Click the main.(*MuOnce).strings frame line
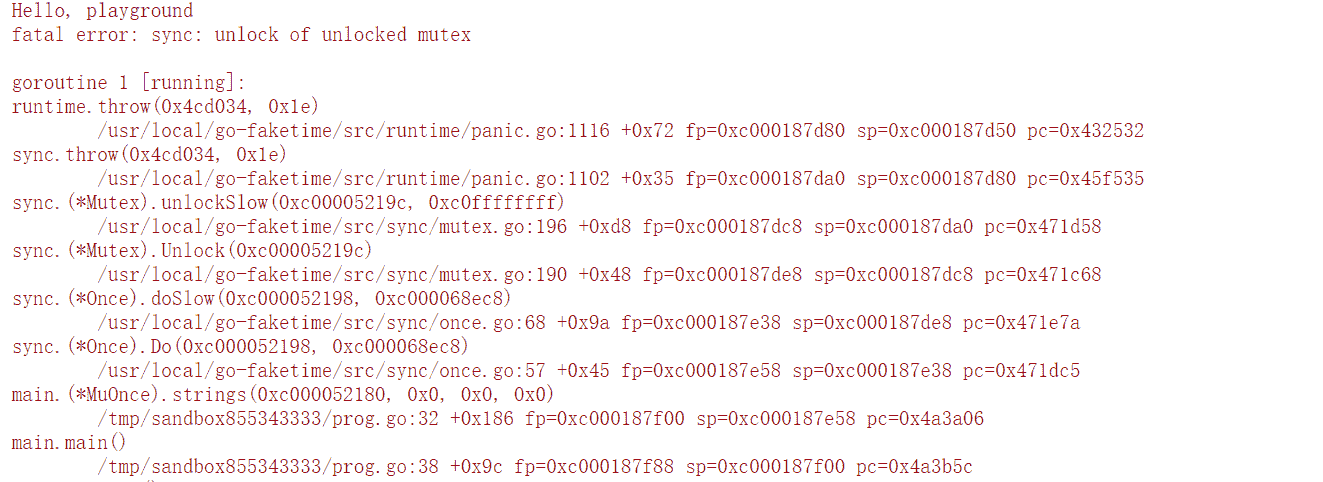 (x=283, y=395)
